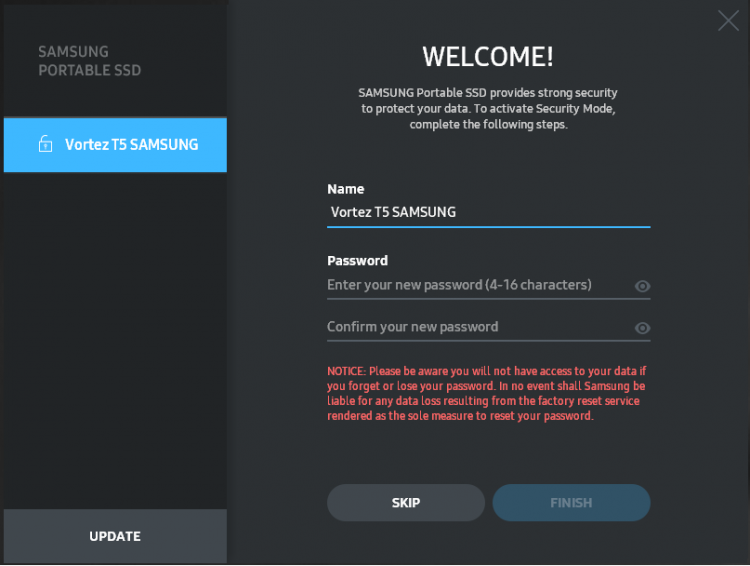This screenshot has height=566, width=750.
Task: Click the FINISH button
Action: tap(571, 502)
